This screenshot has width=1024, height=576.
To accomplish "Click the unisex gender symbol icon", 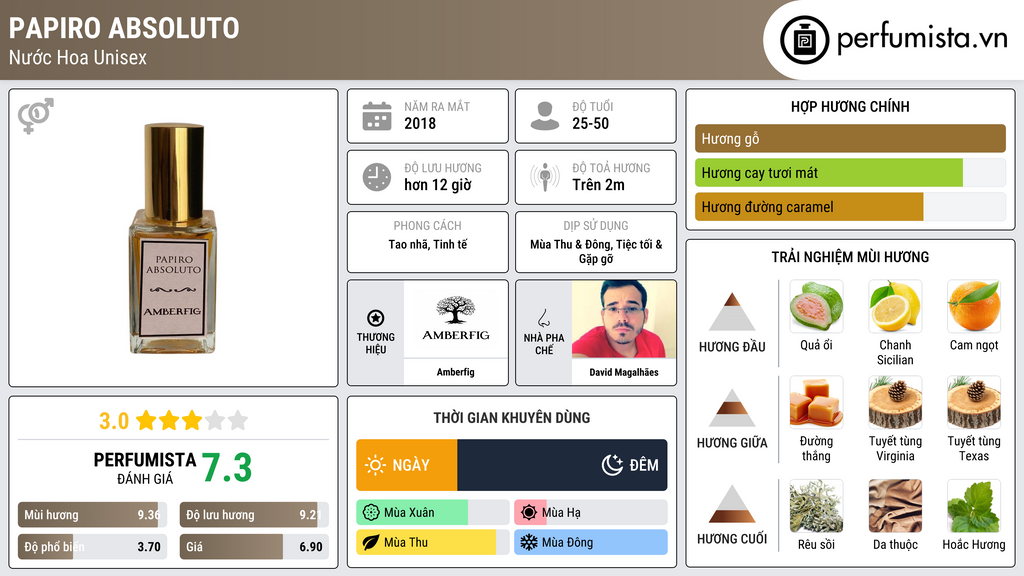I will 35,116.
